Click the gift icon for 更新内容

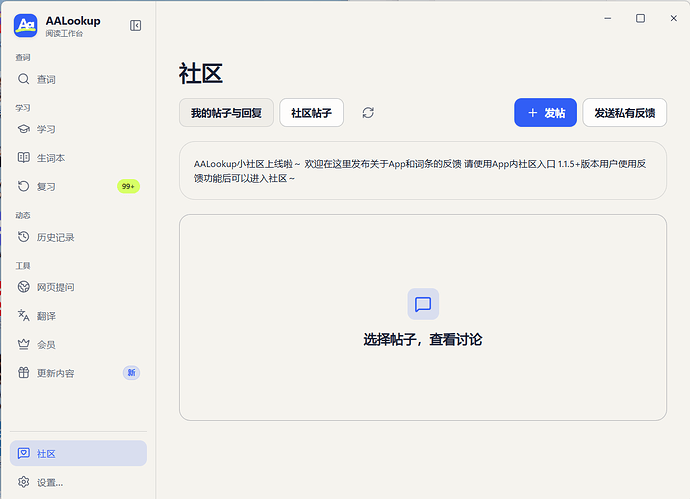tap(23, 373)
